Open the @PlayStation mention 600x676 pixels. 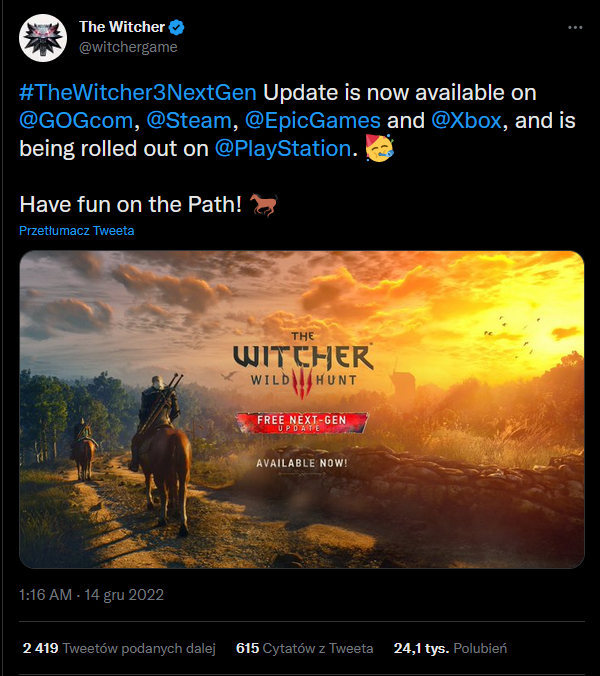(282, 149)
